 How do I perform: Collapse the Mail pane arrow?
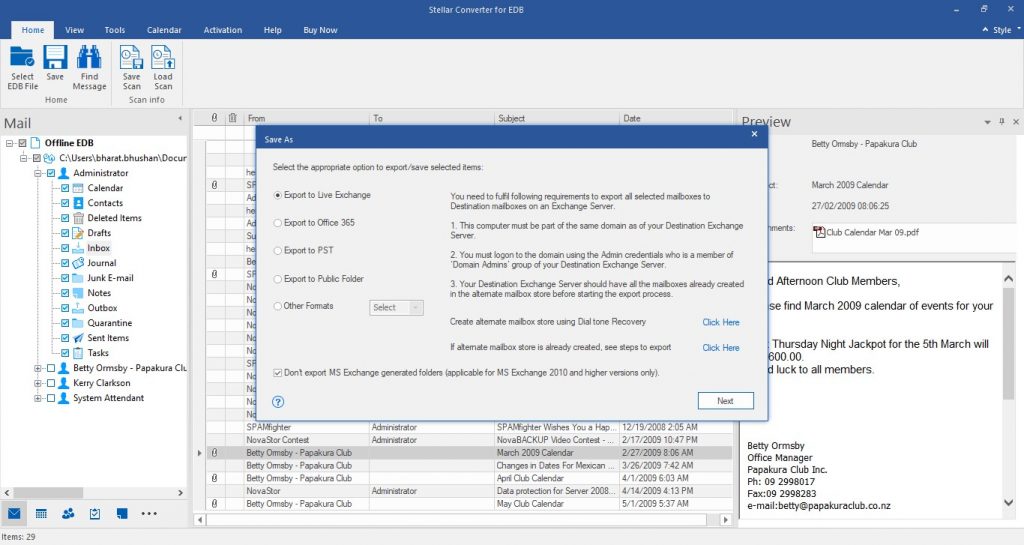pos(180,119)
